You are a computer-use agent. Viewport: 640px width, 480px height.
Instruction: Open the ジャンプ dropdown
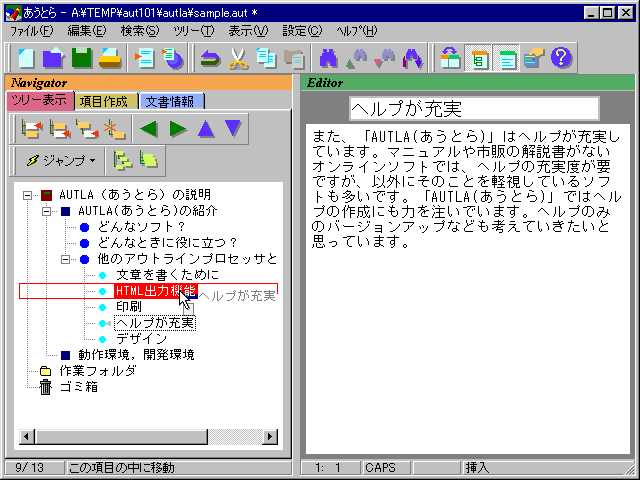(x=60, y=160)
